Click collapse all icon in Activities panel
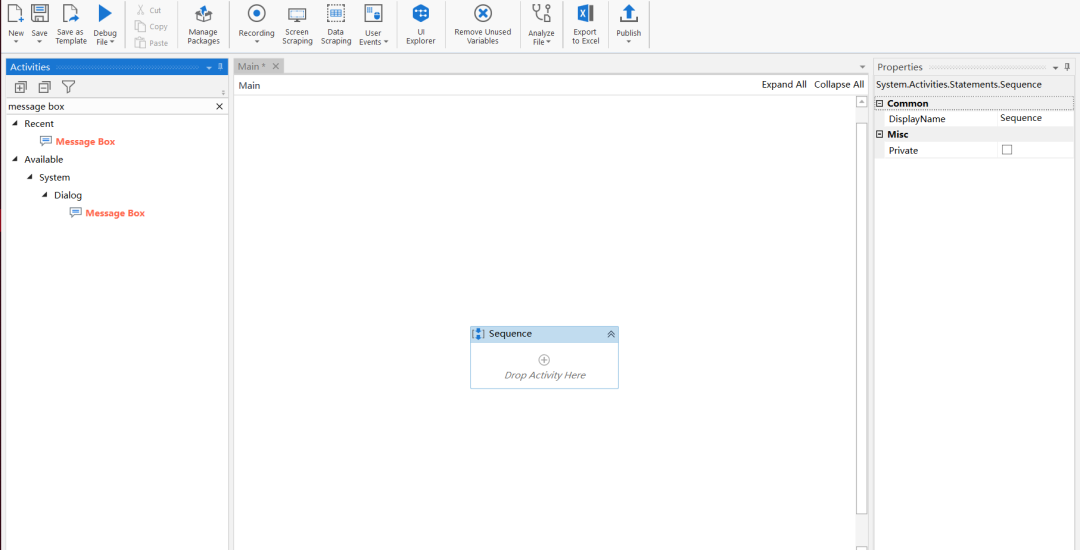Image resolution: width=1080 pixels, height=550 pixels. pyautogui.click(x=44, y=87)
